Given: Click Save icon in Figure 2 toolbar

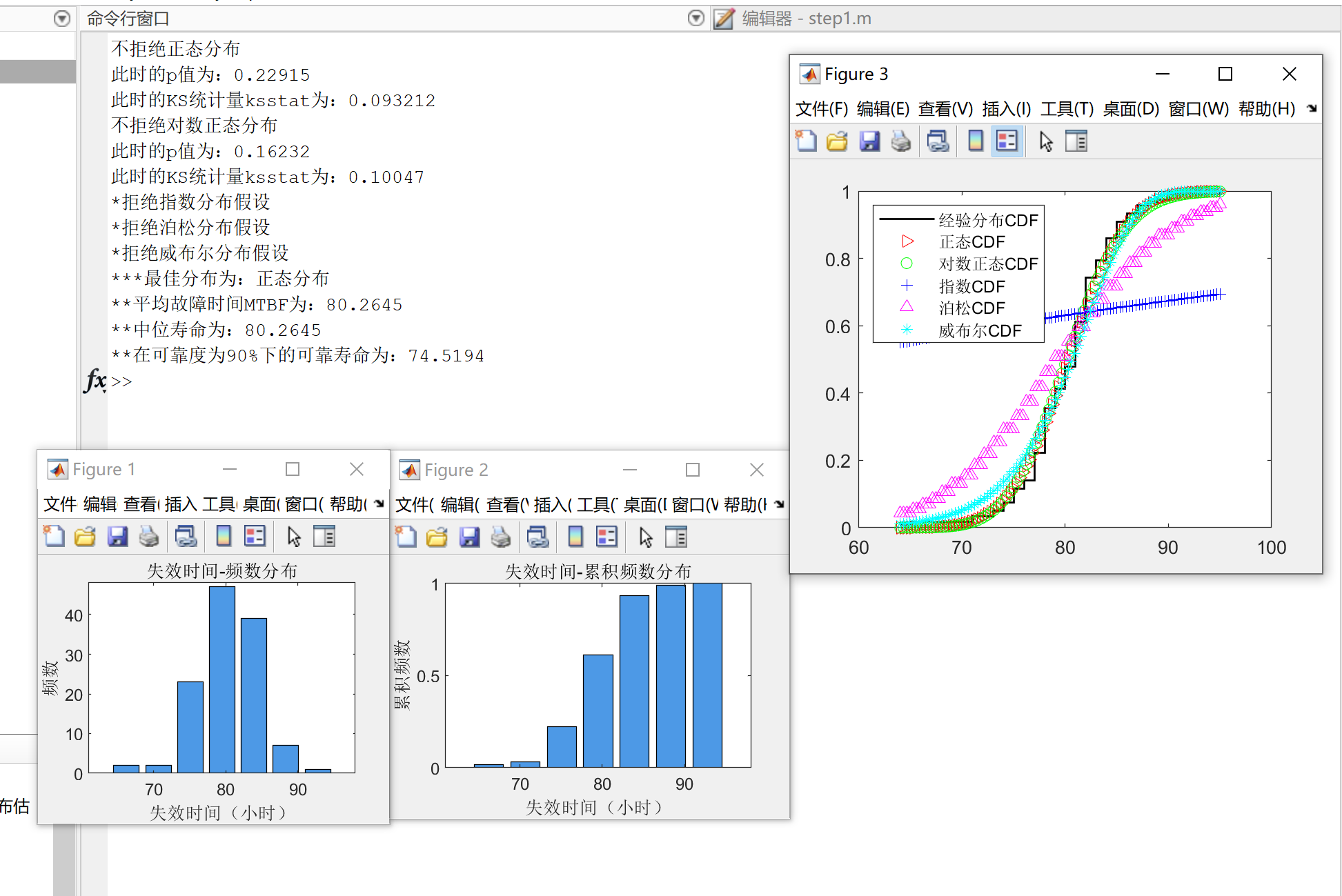Looking at the screenshot, I should pyautogui.click(x=469, y=537).
